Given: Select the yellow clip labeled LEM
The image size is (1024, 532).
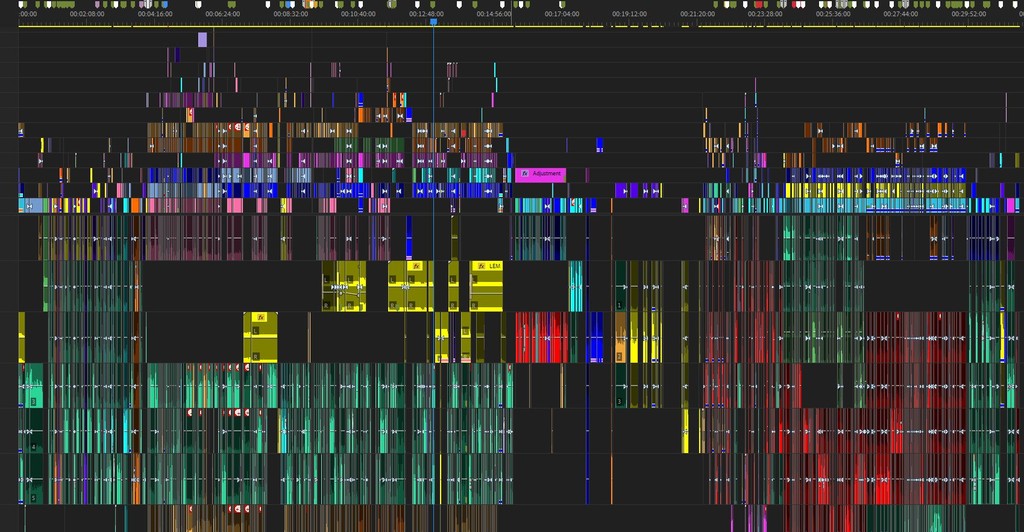Looking at the screenshot, I should [x=487, y=286].
